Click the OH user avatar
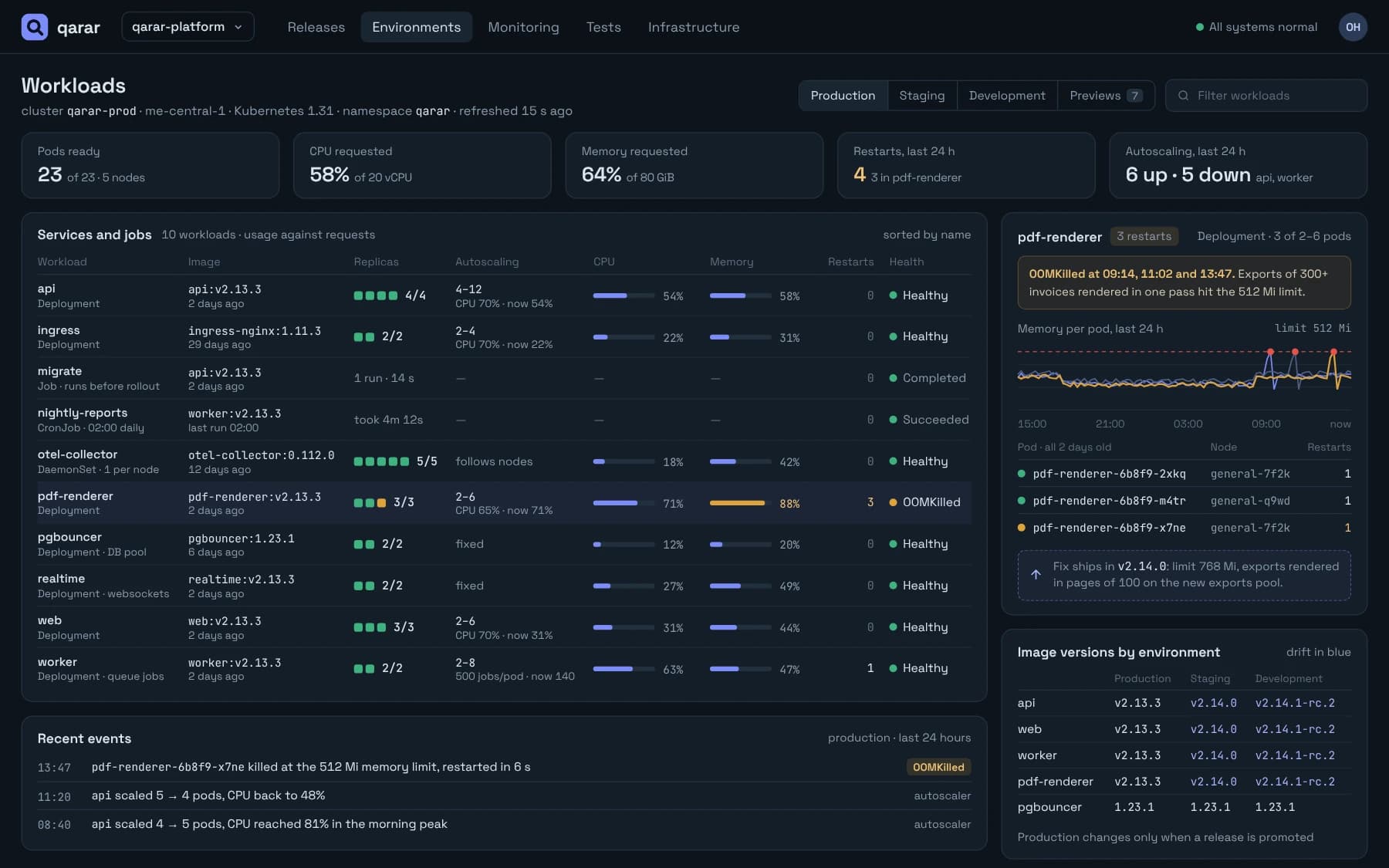The image size is (1389, 868). click(1353, 27)
